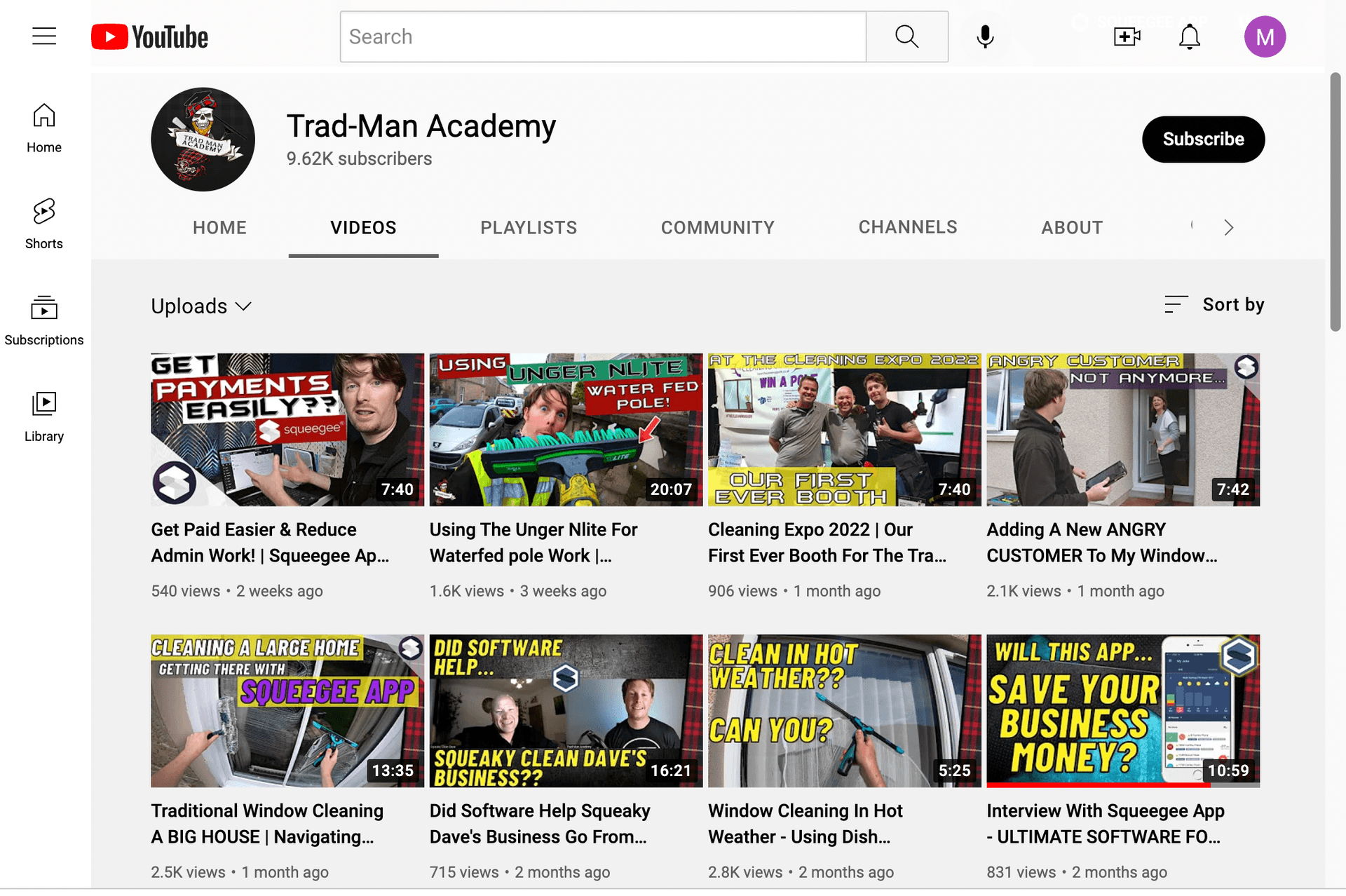
Task: Open the Cleaning A Large Home thumbnail
Action: pyautogui.click(x=287, y=711)
